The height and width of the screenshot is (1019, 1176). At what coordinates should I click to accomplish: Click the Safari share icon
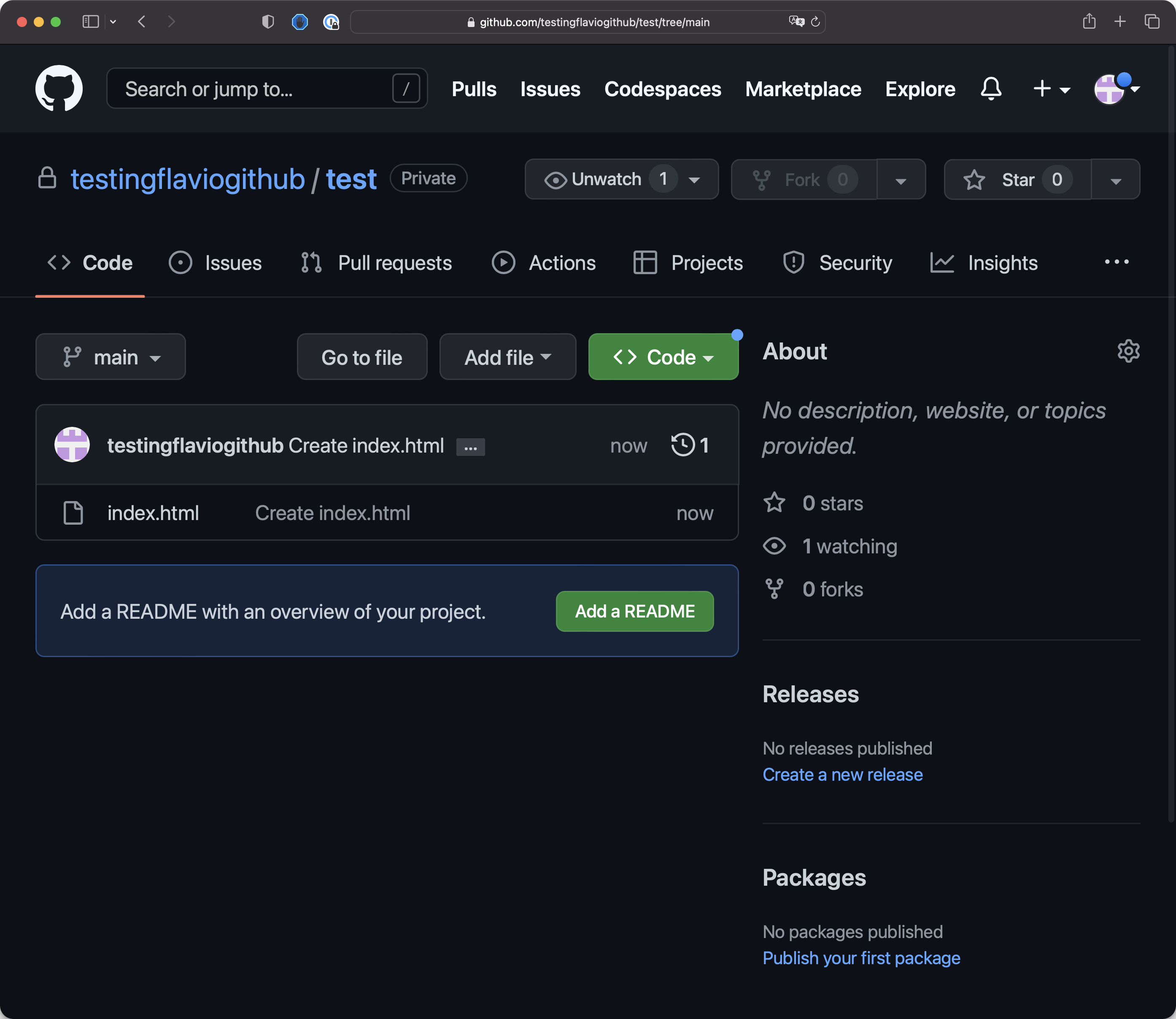pos(1089,22)
